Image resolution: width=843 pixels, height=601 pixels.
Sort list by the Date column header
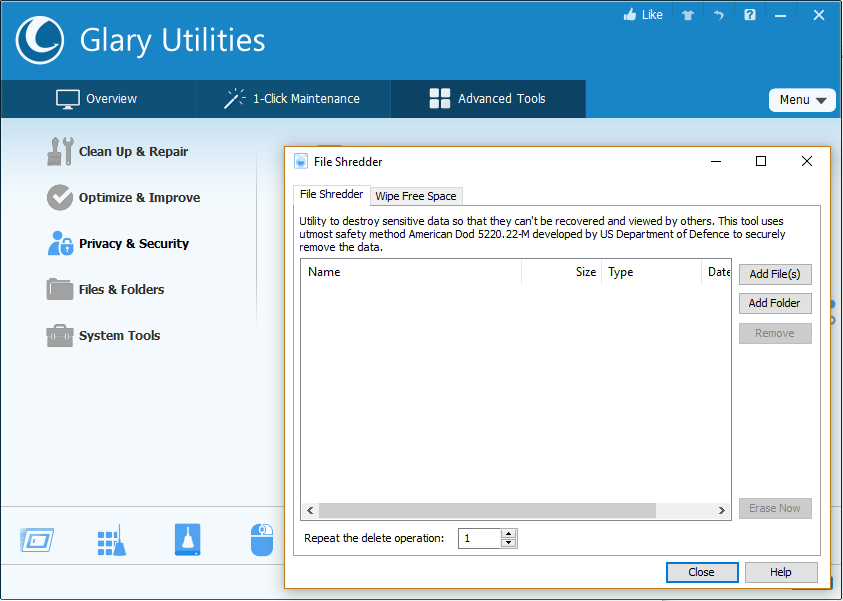(716, 272)
